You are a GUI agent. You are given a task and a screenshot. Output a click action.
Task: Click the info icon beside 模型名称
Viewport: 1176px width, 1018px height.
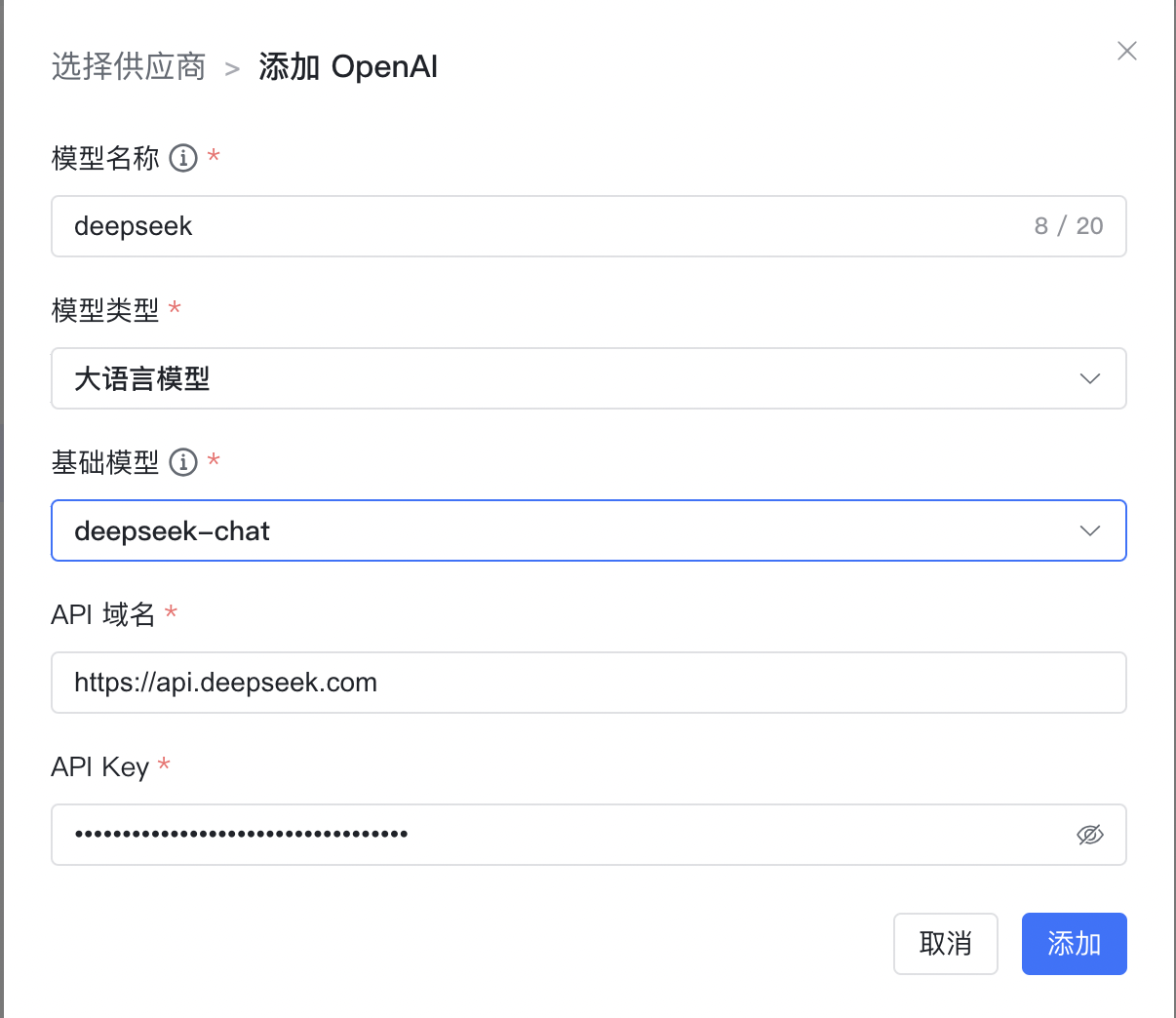pyautogui.click(x=183, y=158)
